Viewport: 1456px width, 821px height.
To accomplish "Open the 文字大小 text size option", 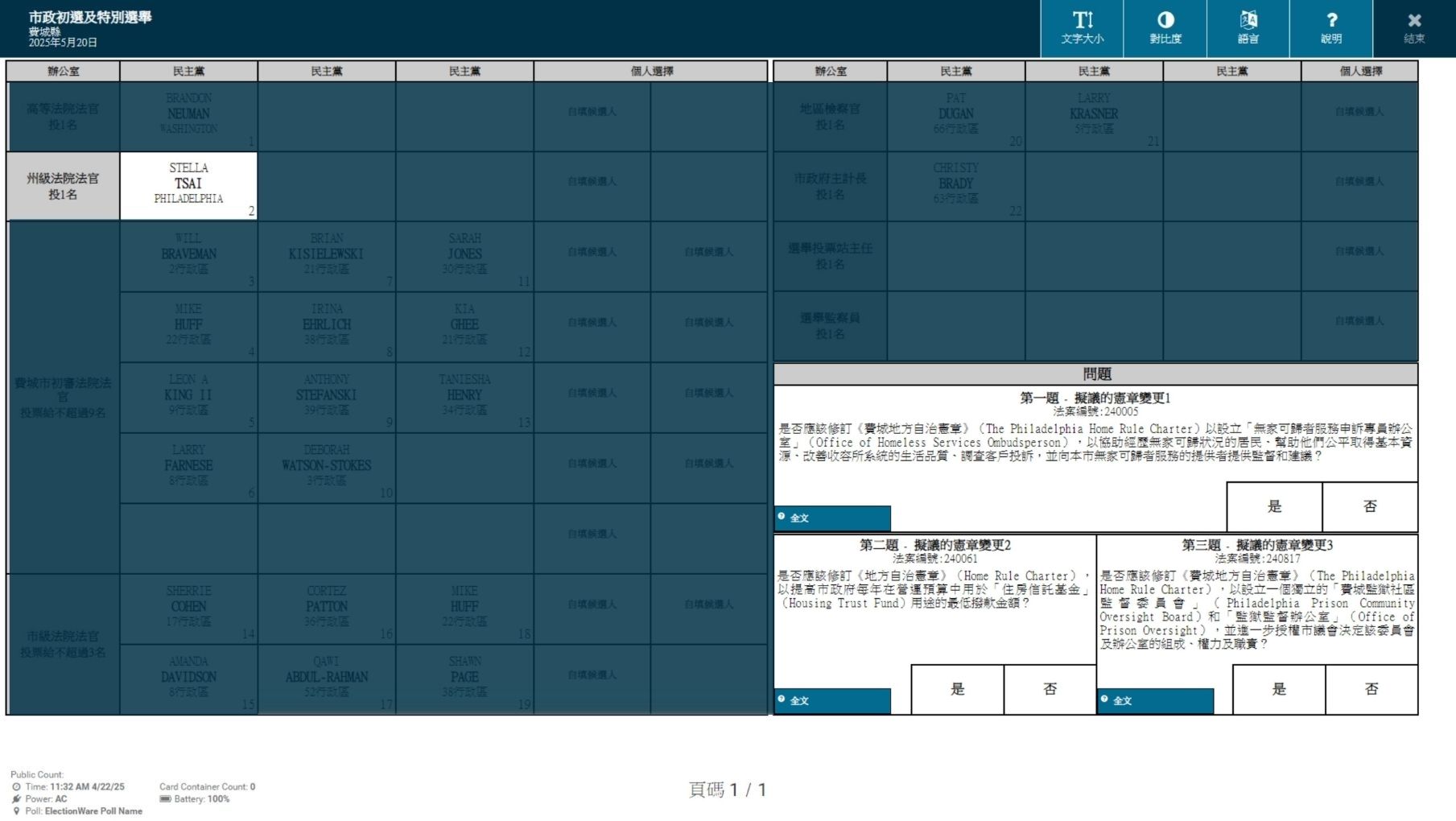I will coord(1082,28).
